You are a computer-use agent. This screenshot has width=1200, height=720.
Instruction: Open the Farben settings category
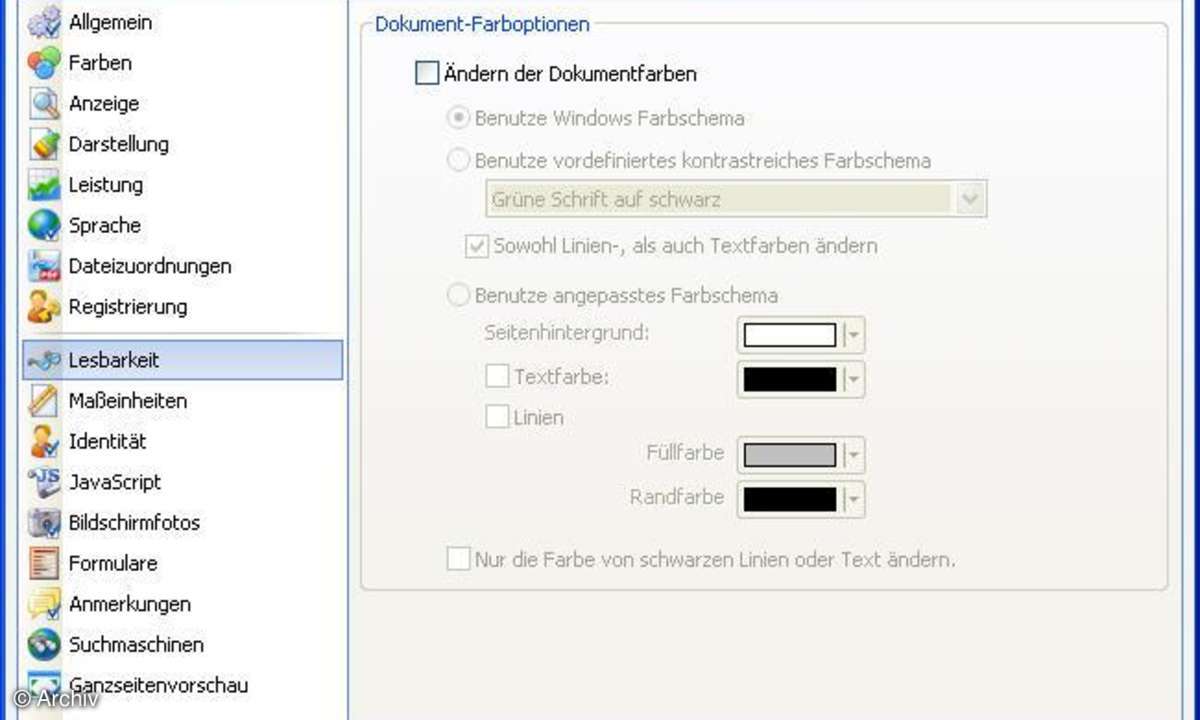coord(100,62)
